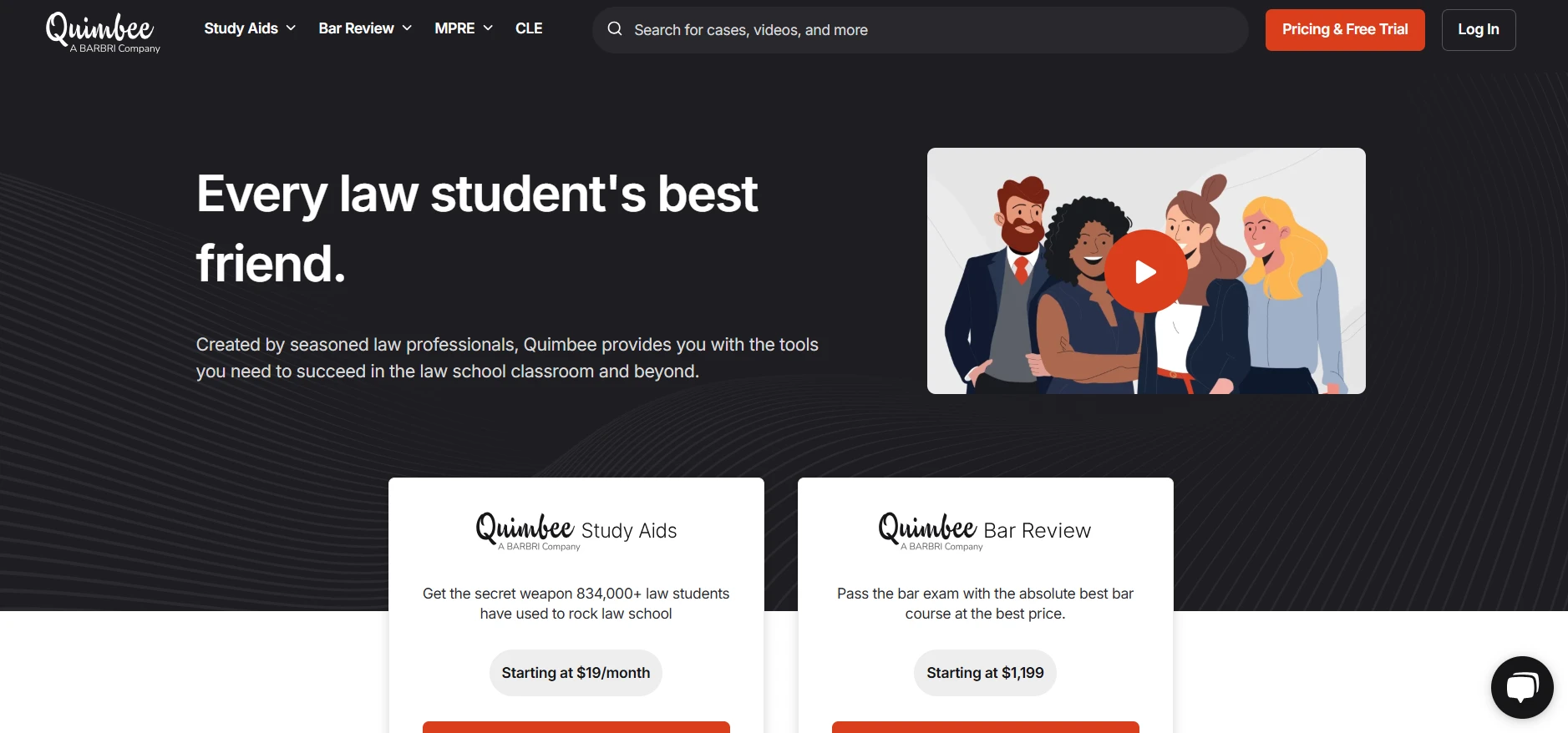The image size is (1568, 733).
Task: Open the Study Aids menu
Action: (x=241, y=28)
